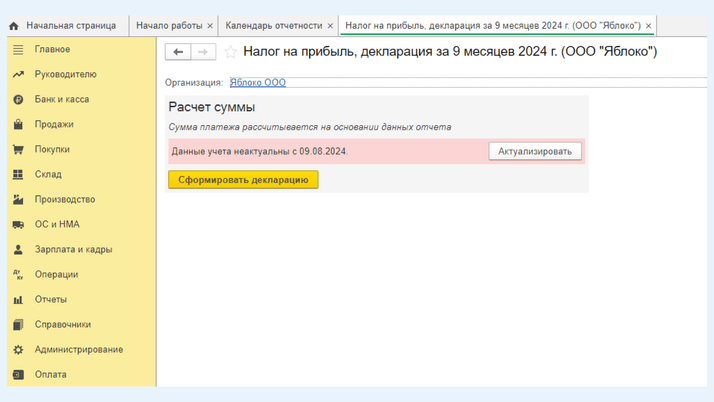
Task: Open Оплата menu section
Action: pyautogui.click(x=51, y=375)
